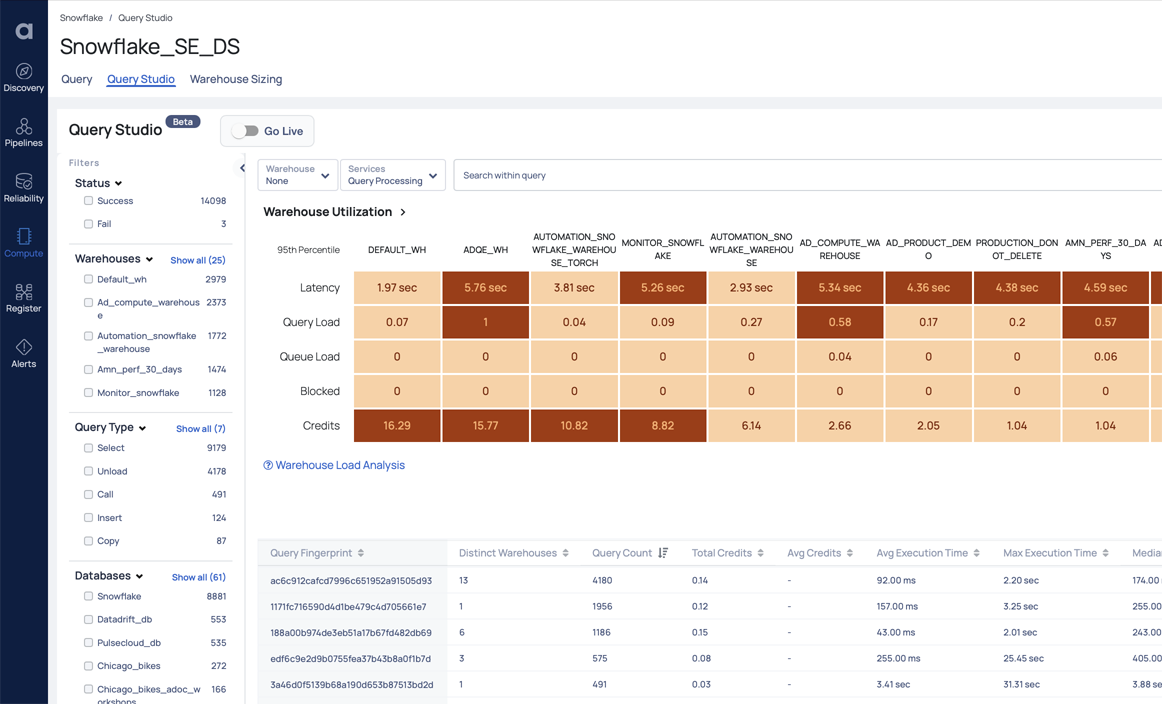This screenshot has width=1162, height=704.
Task: Open the Discovery section in sidebar
Action: point(24,77)
